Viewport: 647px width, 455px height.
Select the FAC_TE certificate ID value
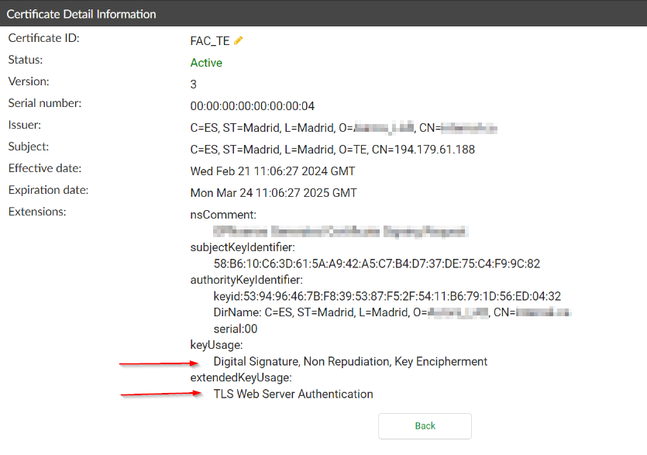tap(209, 41)
